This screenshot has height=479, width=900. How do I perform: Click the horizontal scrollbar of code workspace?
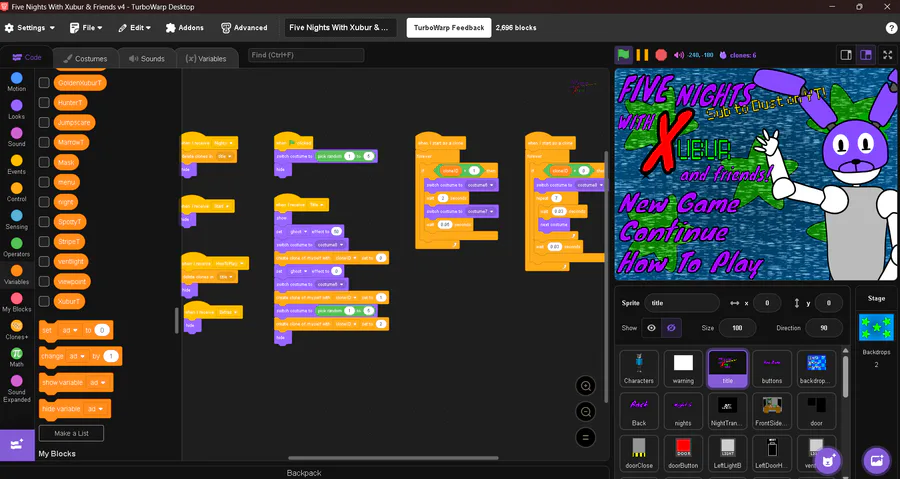tap(393, 458)
